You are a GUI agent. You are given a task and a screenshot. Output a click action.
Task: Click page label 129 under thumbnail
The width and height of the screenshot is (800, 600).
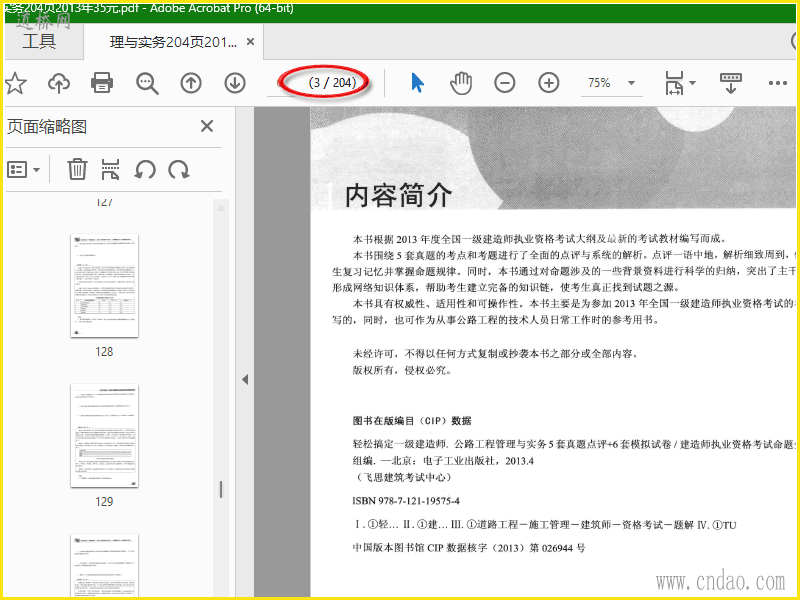click(104, 502)
